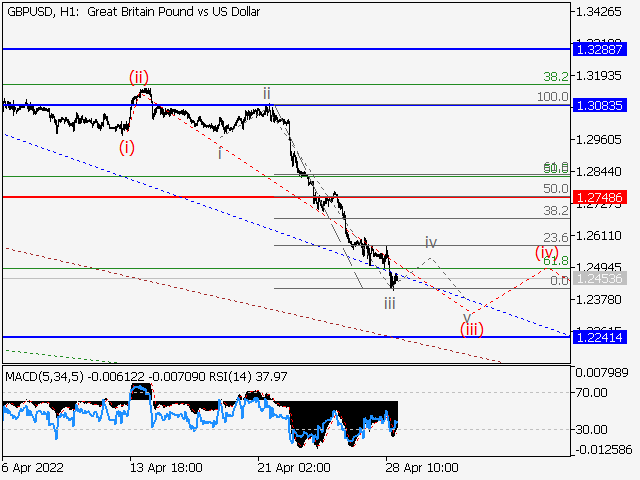Click the 1.31935 price axis value
This screenshot has width=640, height=480.
click(598, 76)
